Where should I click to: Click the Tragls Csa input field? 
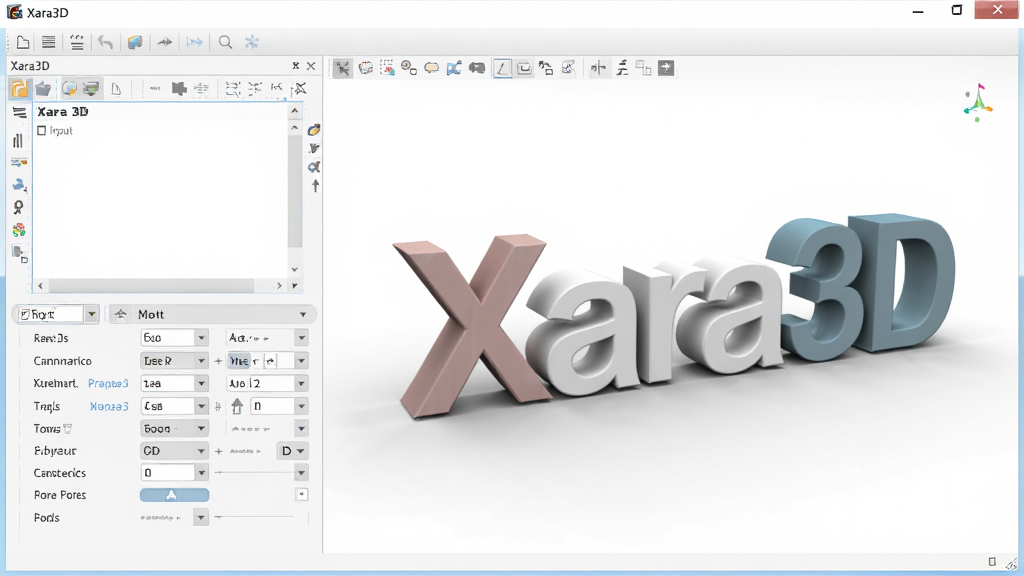[x=168, y=406]
